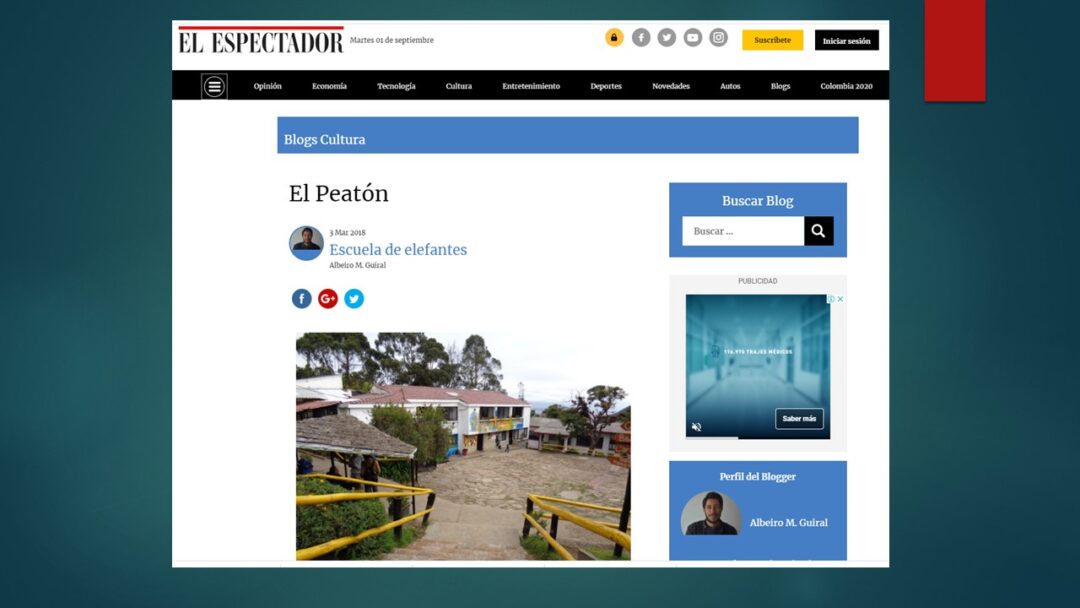The width and height of the screenshot is (1080, 608).
Task: Click the yellow Suscríbete button
Action: pyautogui.click(x=773, y=40)
